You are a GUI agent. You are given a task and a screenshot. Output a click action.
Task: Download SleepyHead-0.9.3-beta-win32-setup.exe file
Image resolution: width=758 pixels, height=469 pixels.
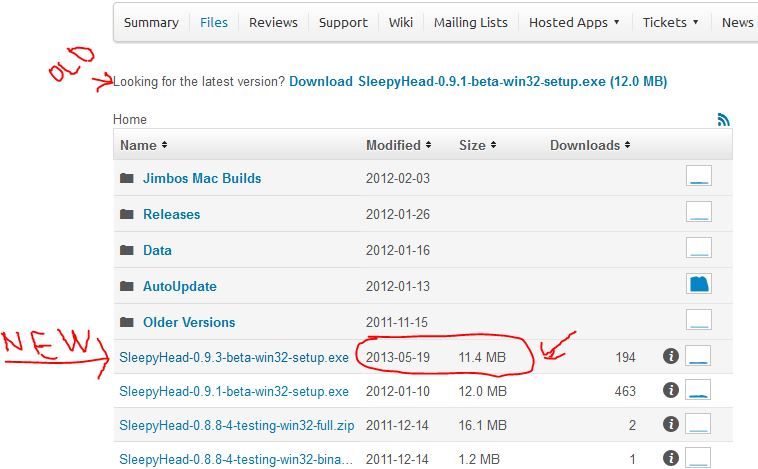(x=234, y=357)
